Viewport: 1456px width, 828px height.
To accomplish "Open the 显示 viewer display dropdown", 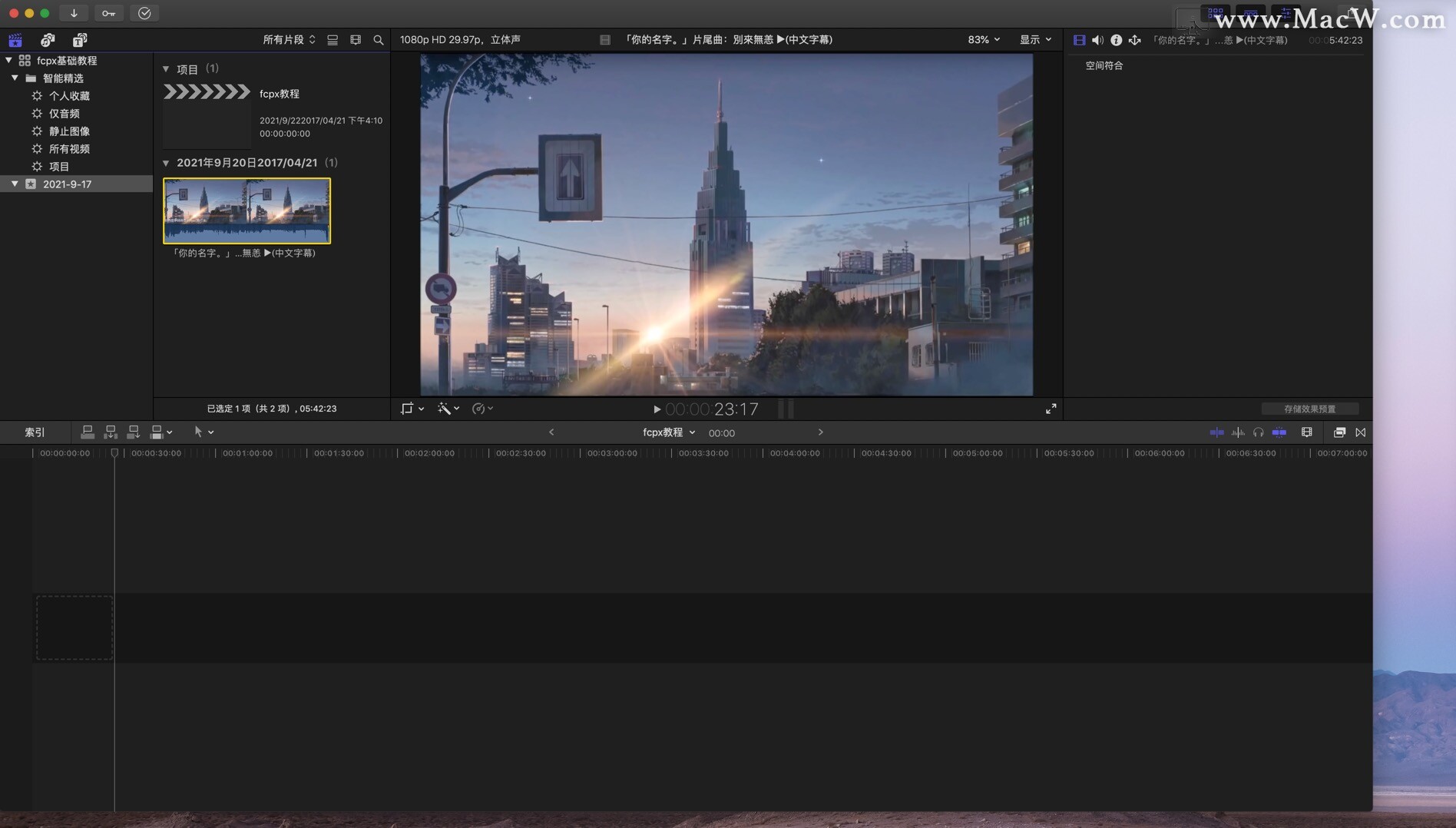I will coord(1035,40).
